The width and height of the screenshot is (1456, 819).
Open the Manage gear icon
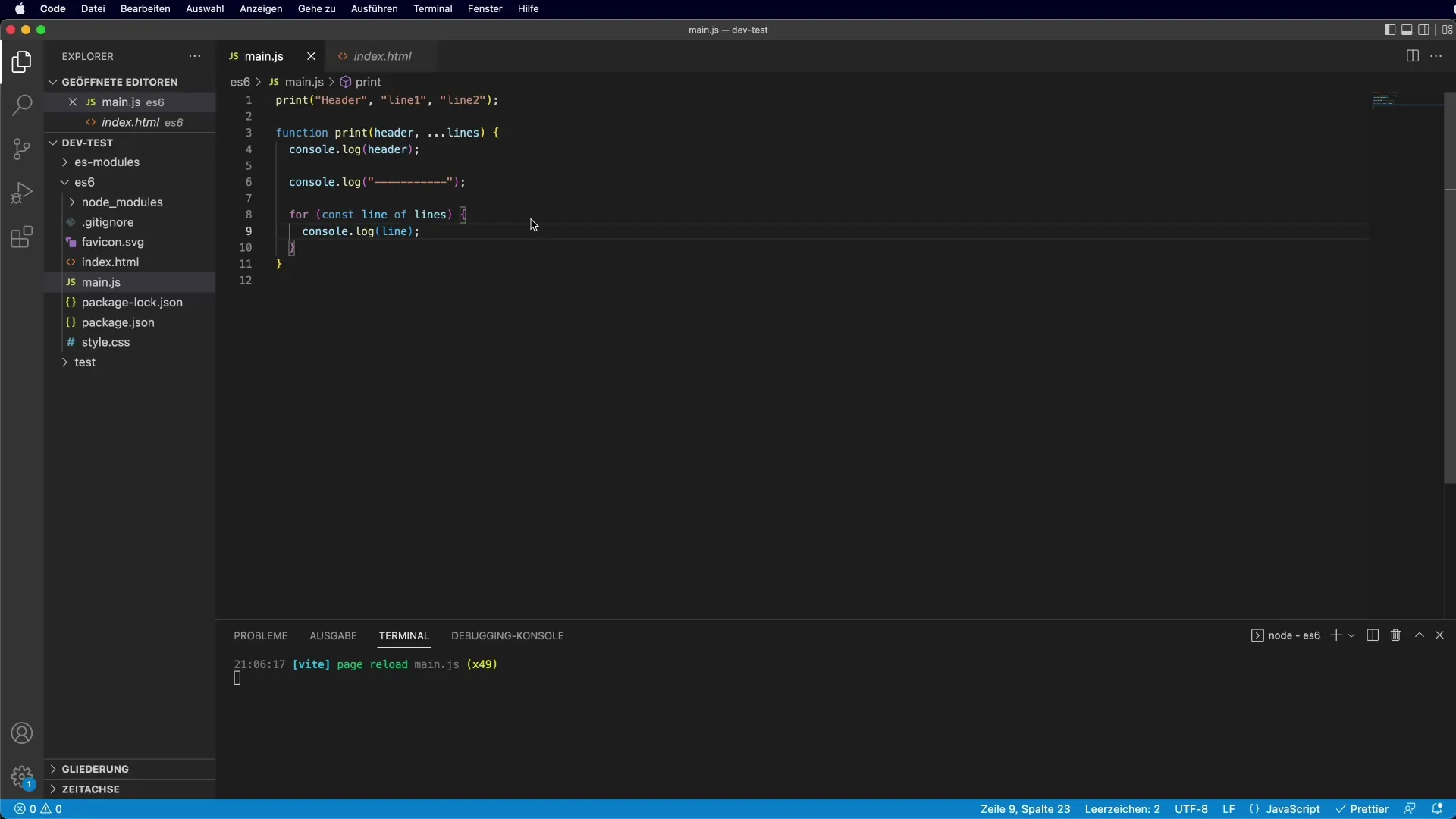pos(22,777)
